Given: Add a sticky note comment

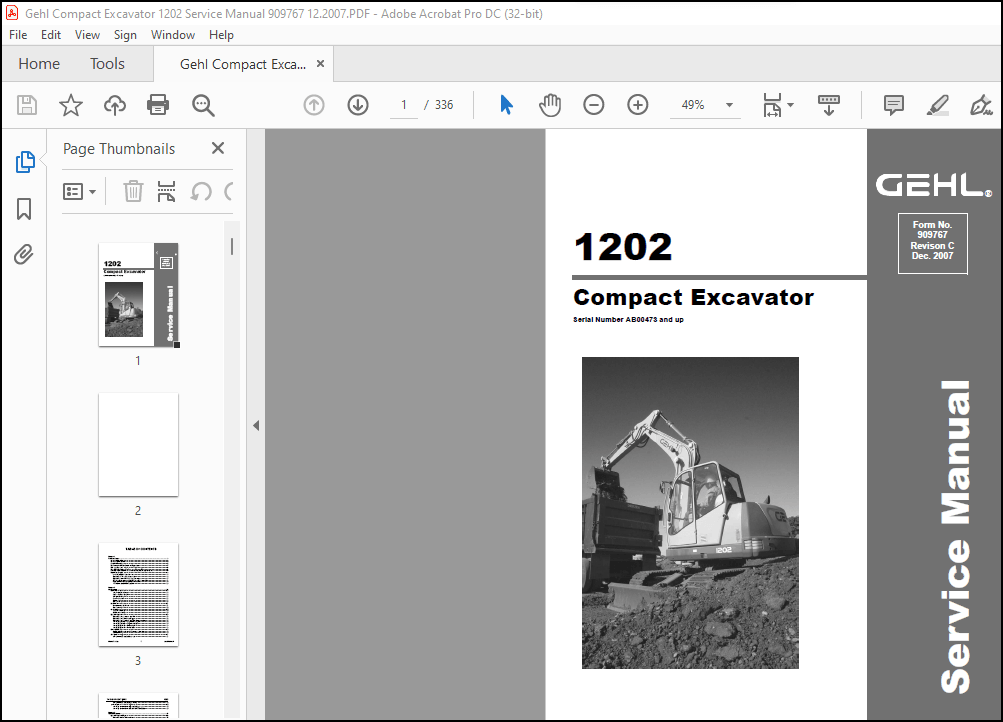Looking at the screenshot, I should tap(891, 105).
